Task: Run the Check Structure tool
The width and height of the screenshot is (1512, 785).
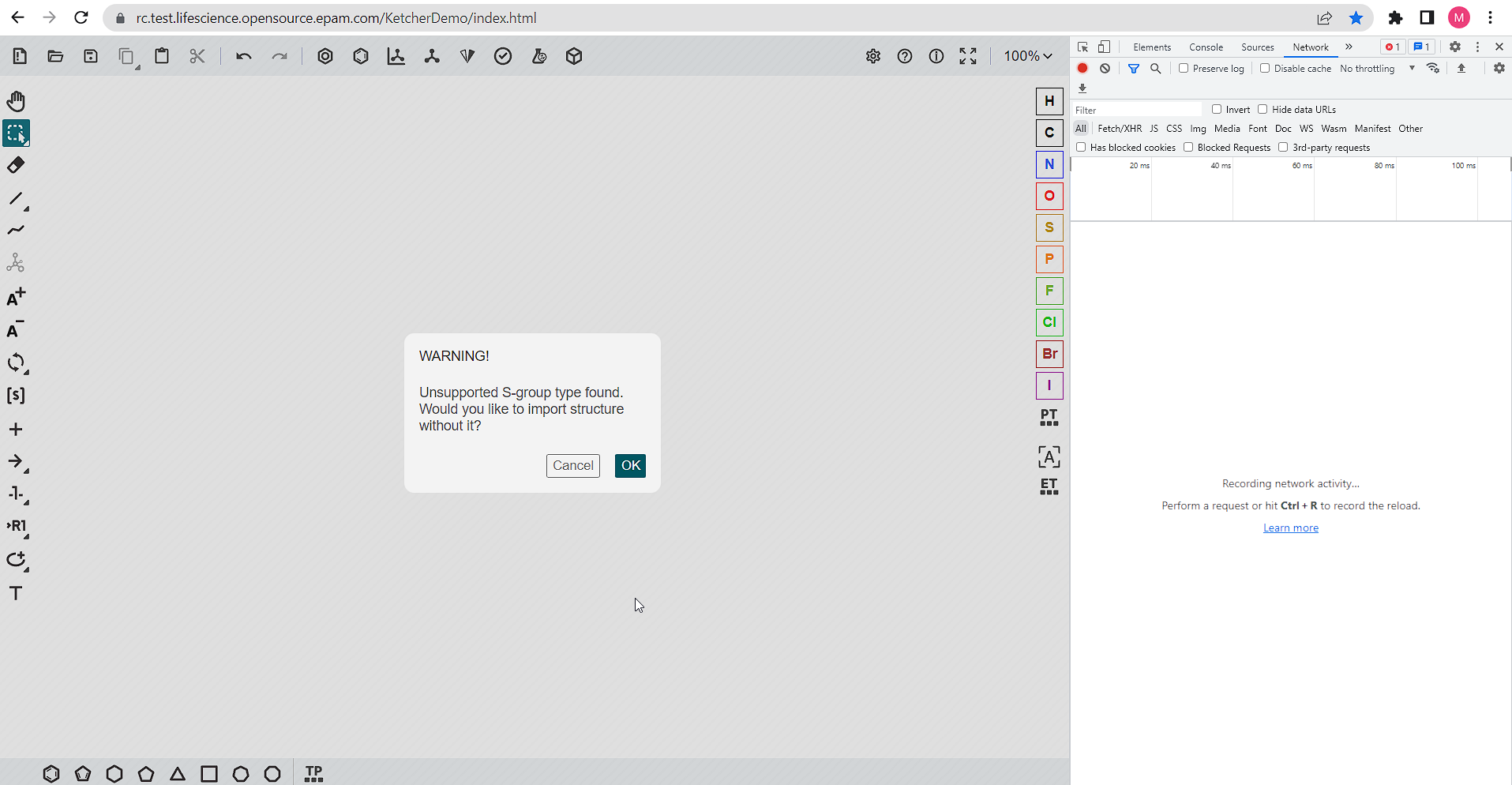Action: point(503,56)
